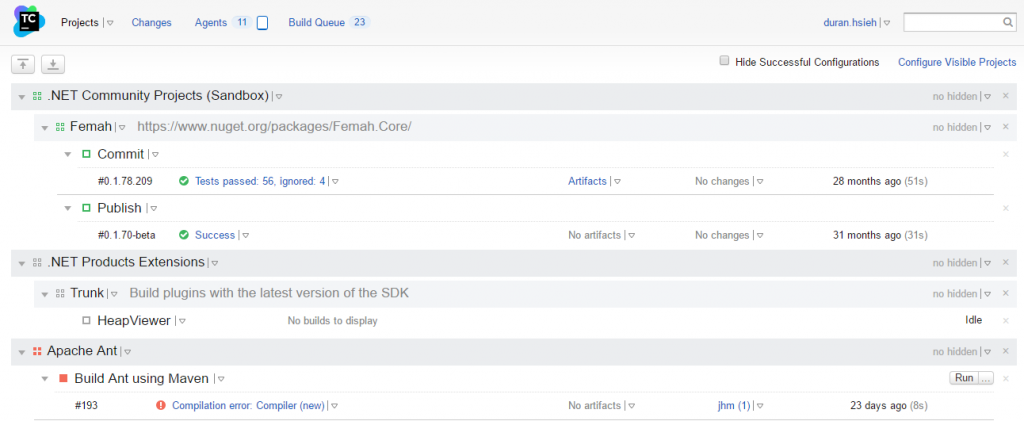Click Agents count badge 11

(x=242, y=22)
